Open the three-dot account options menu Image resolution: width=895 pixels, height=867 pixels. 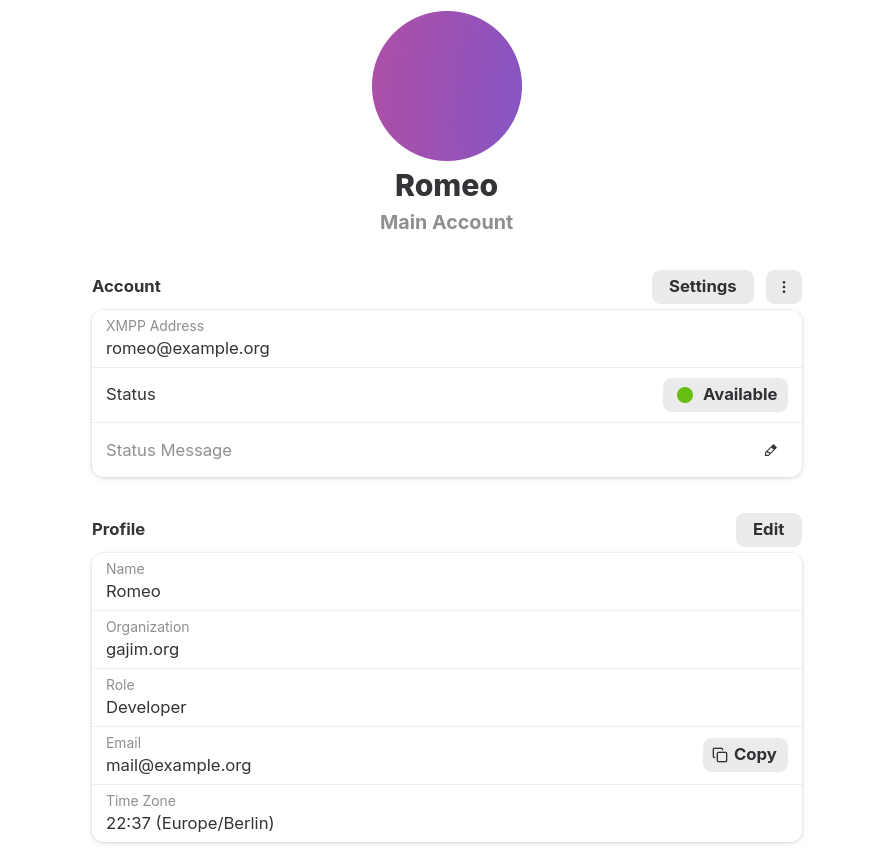coord(784,287)
